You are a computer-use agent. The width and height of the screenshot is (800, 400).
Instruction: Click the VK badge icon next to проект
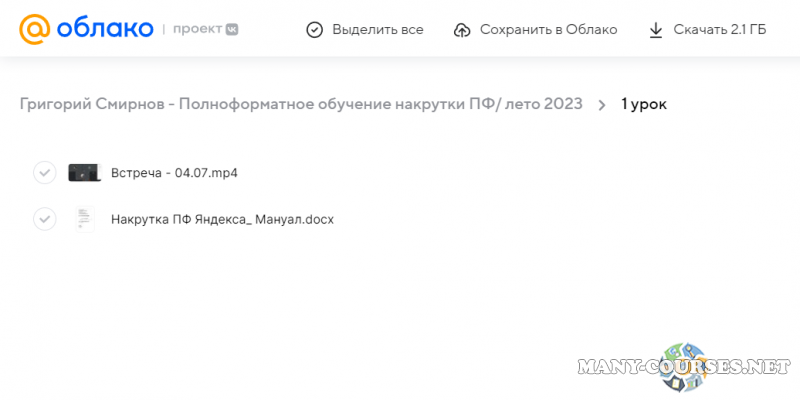pos(233,30)
